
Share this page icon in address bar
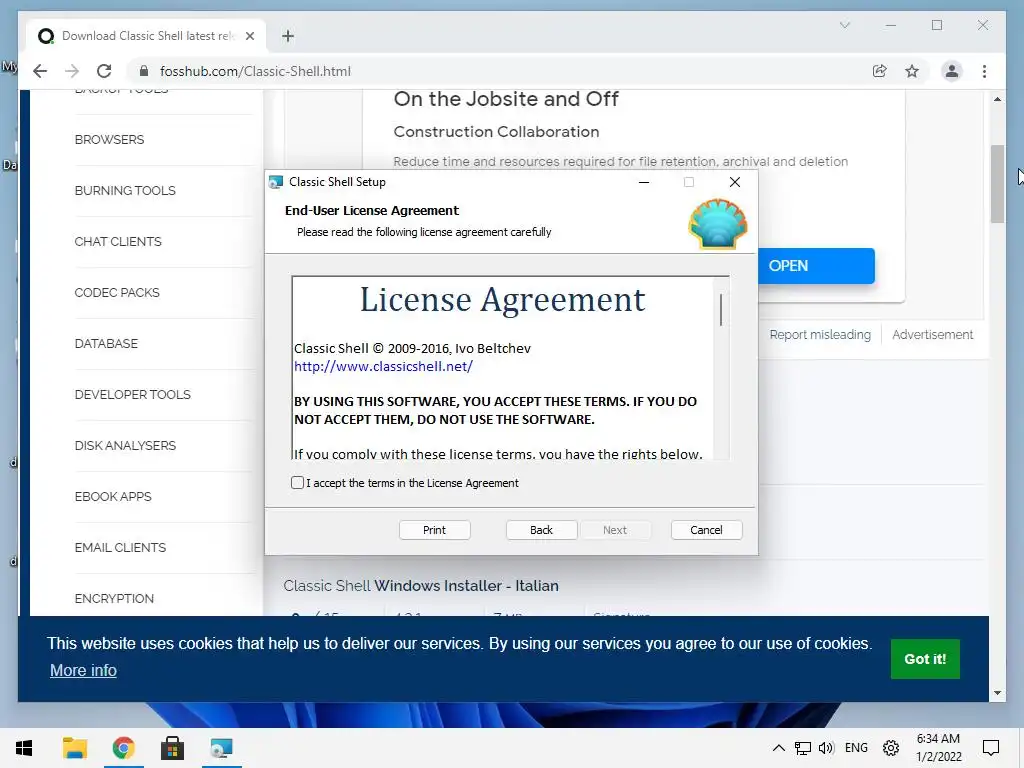coord(880,71)
